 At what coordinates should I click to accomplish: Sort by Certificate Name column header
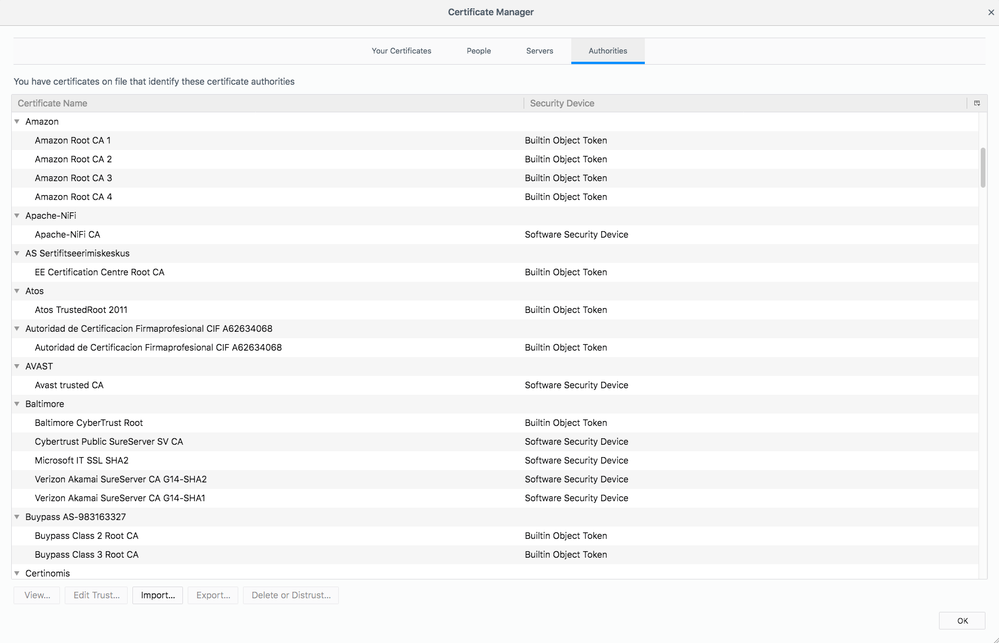(268, 103)
